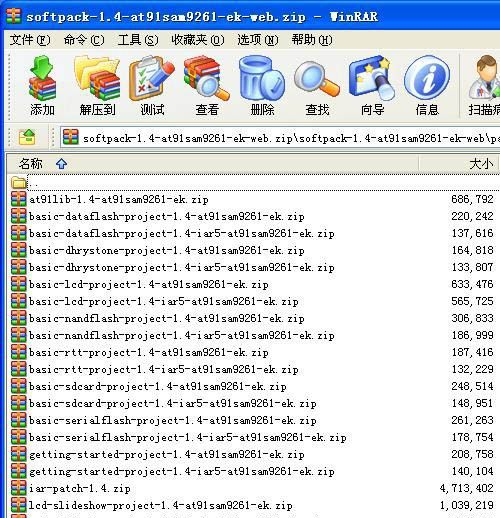This screenshot has width=500, height=518.
Task: Open the 选项(N) menu
Action: click(258, 40)
